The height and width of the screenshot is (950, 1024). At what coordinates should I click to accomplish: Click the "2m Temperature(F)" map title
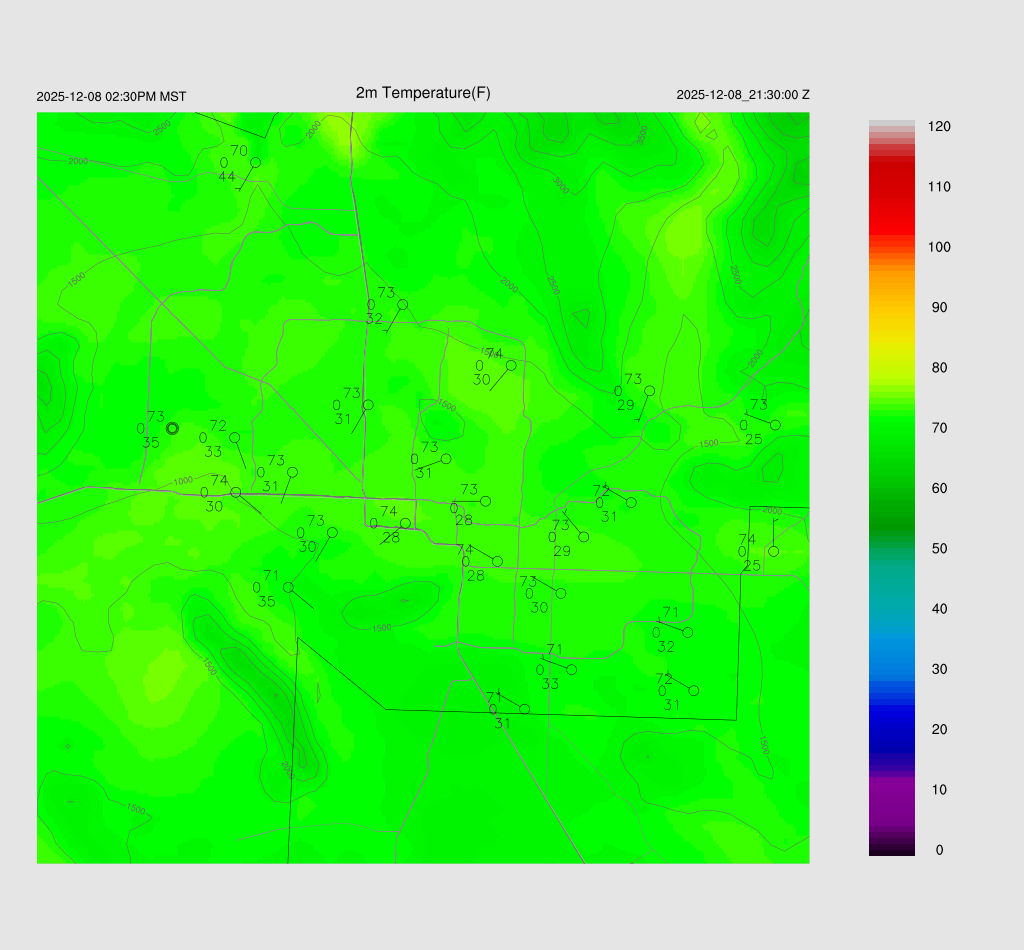[423, 93]
